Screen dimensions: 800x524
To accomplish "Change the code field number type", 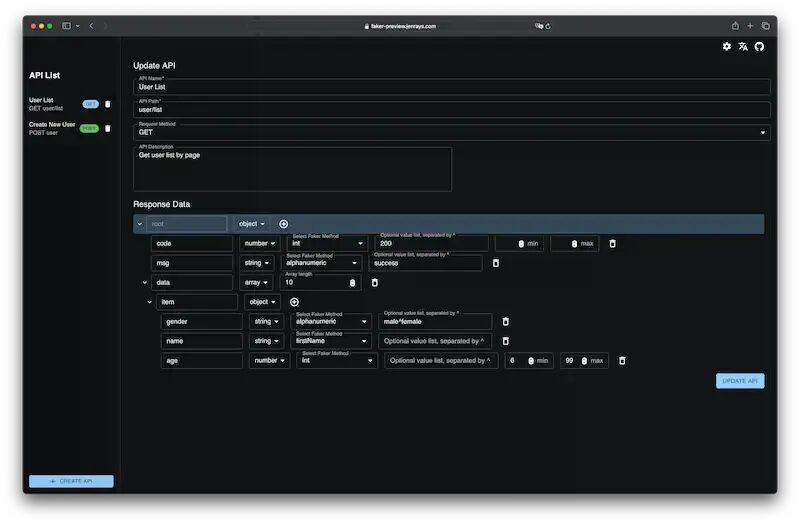I will click(x=260, y=243).
